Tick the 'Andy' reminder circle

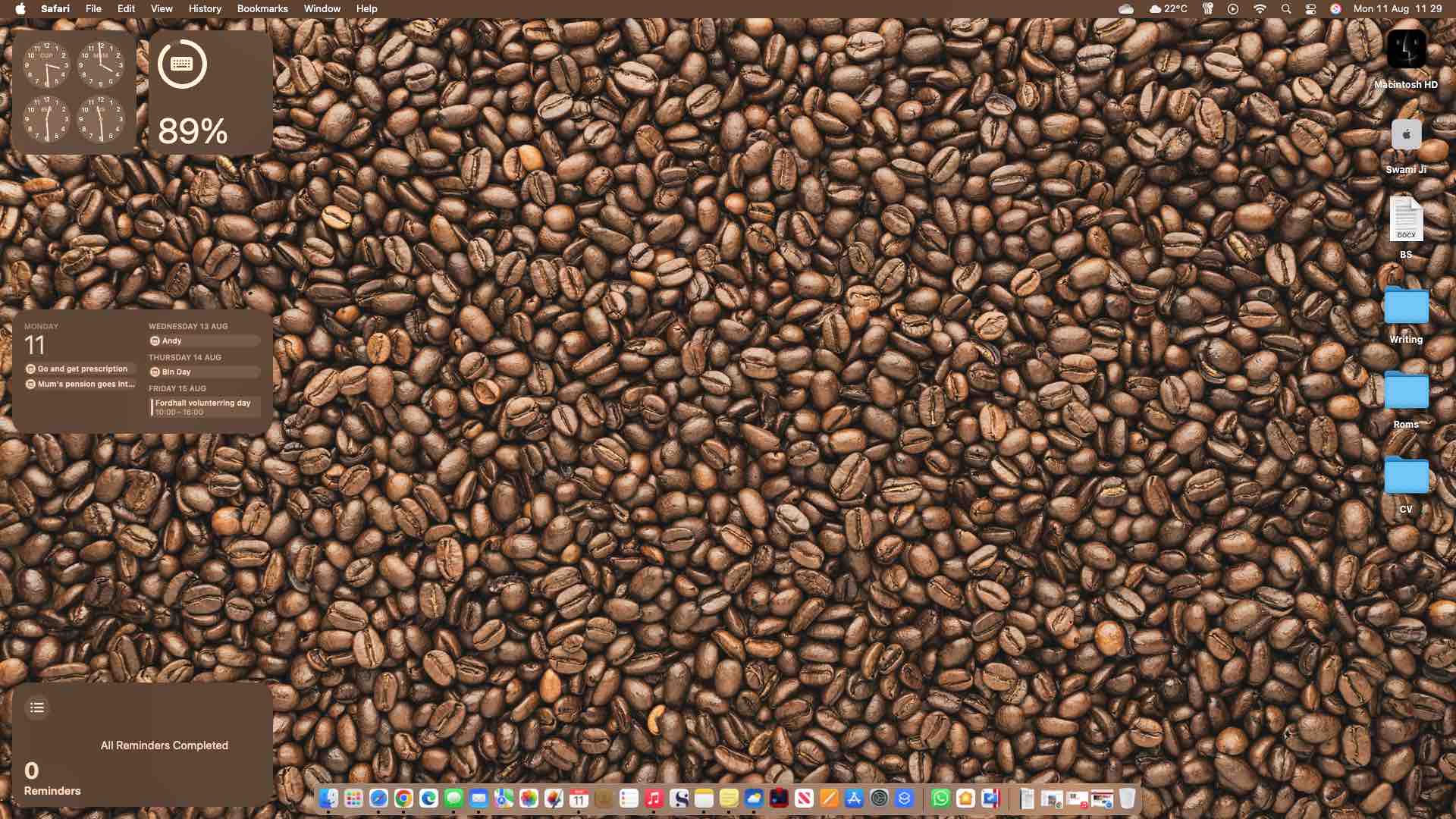(155, 341)
